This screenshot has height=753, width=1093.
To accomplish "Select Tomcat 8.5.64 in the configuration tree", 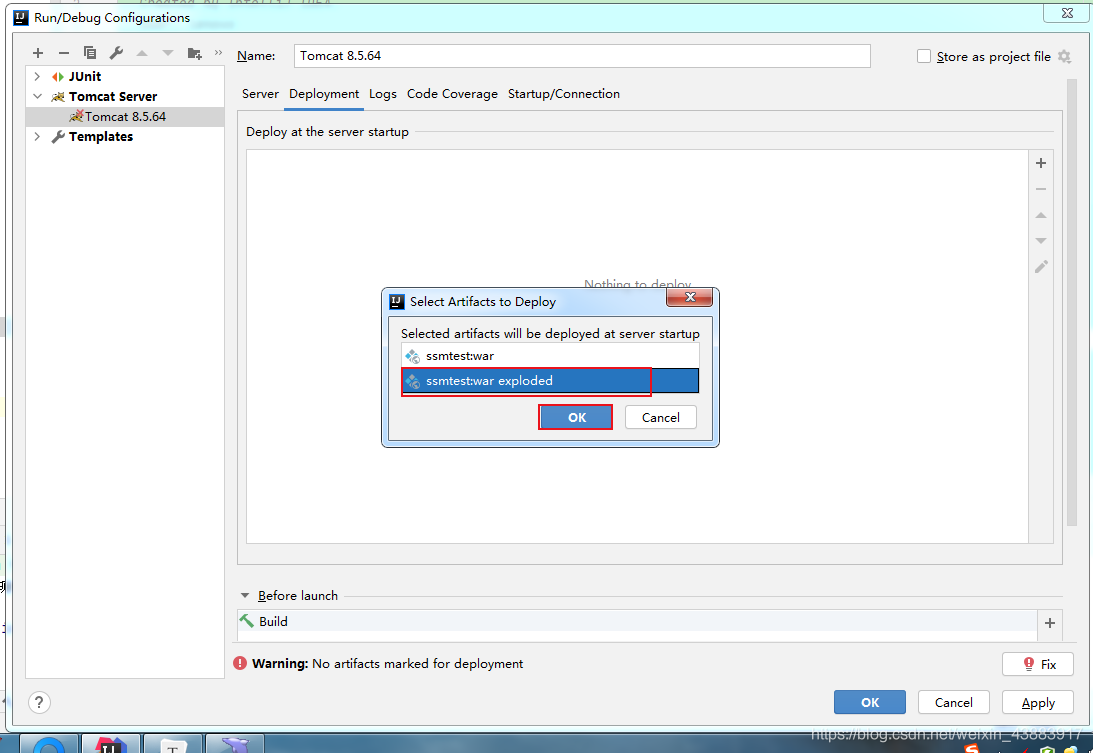I will click(x=125, y=116).
